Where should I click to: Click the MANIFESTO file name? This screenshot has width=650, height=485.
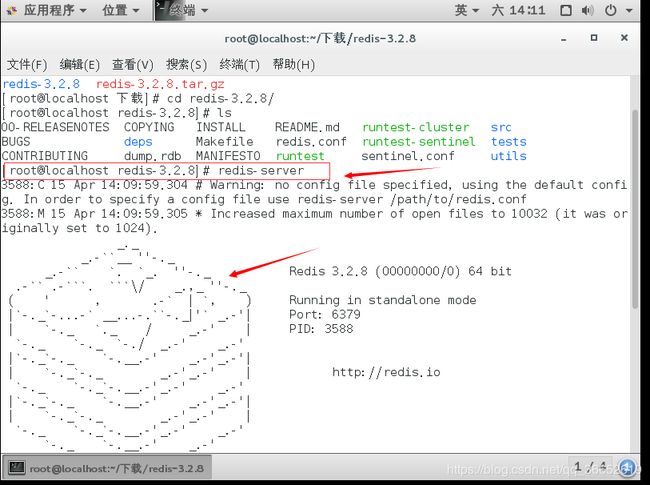pos(228,156)
